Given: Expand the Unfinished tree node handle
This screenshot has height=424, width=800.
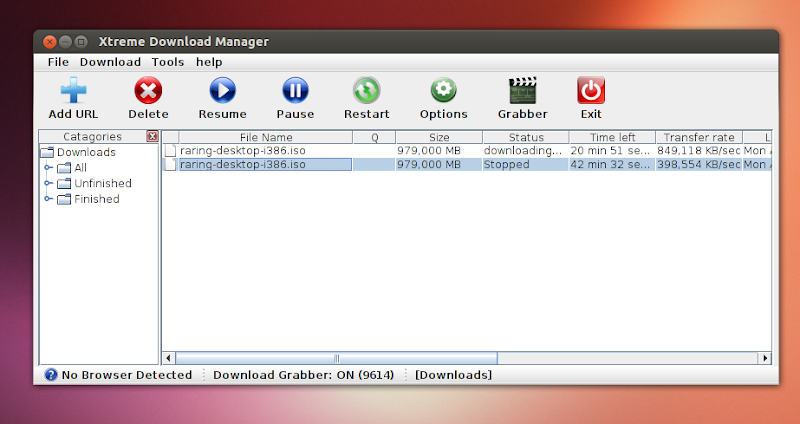Looking at the screenshot, I should click(x=48, y=183).
